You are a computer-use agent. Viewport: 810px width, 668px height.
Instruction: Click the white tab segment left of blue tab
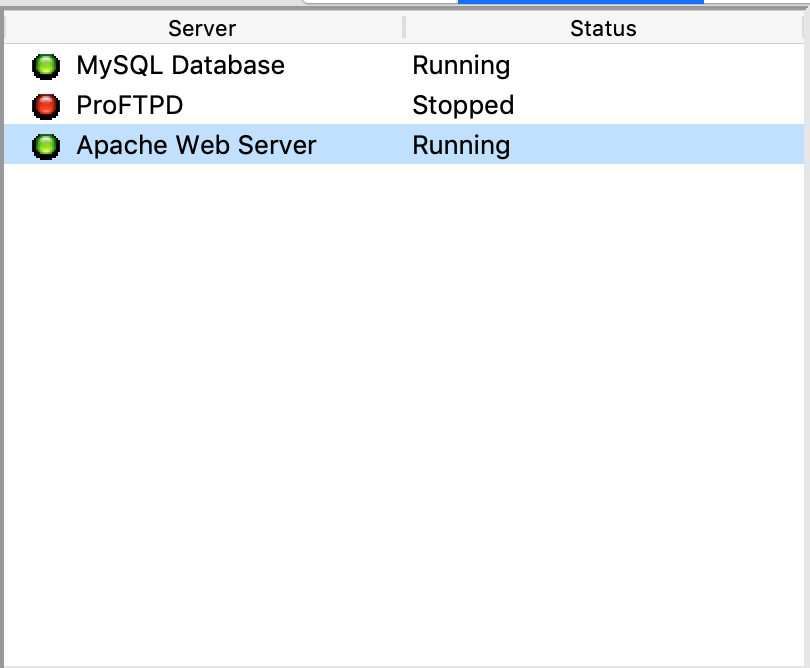tap(380, 2)
